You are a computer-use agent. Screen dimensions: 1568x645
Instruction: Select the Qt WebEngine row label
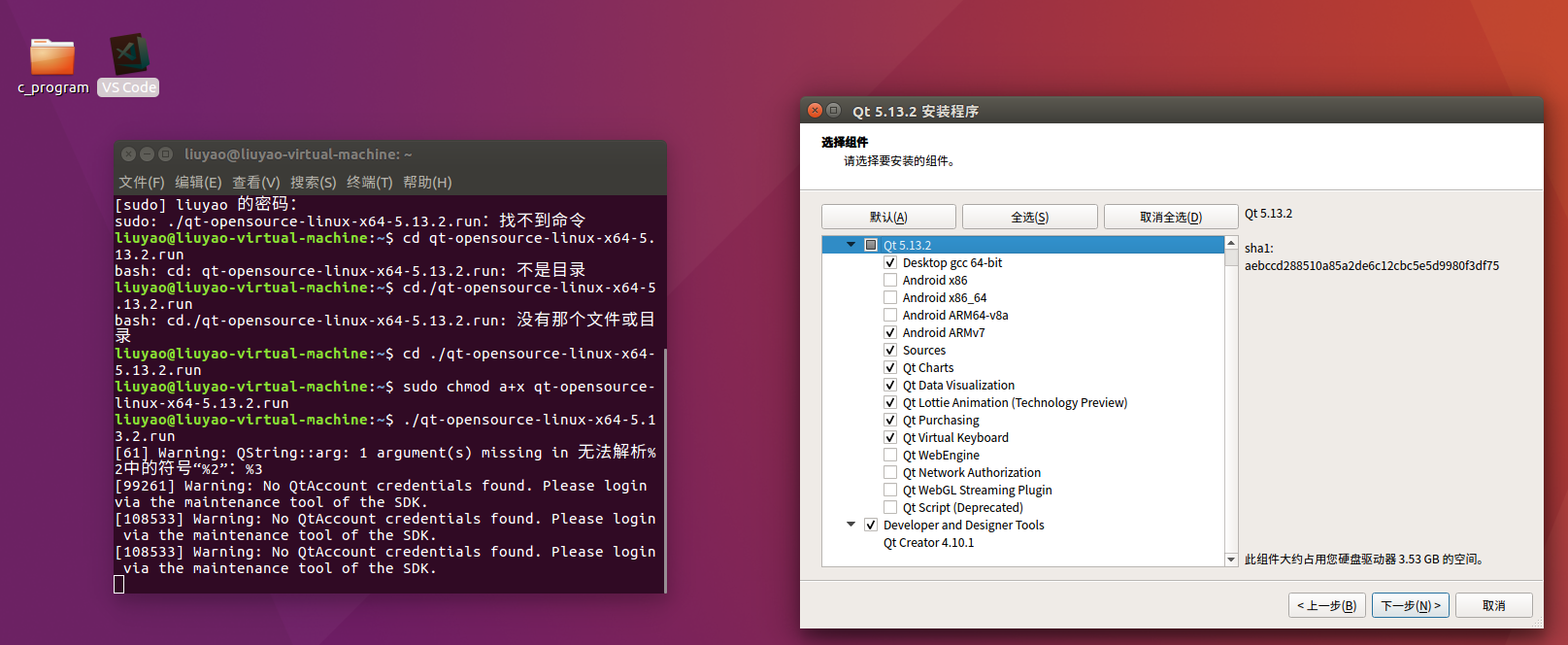tap(941, 456)
